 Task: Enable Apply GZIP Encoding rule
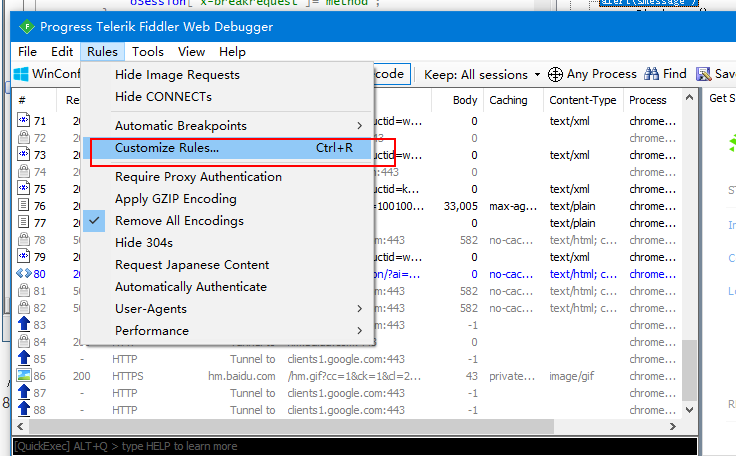tap(228, 199)
